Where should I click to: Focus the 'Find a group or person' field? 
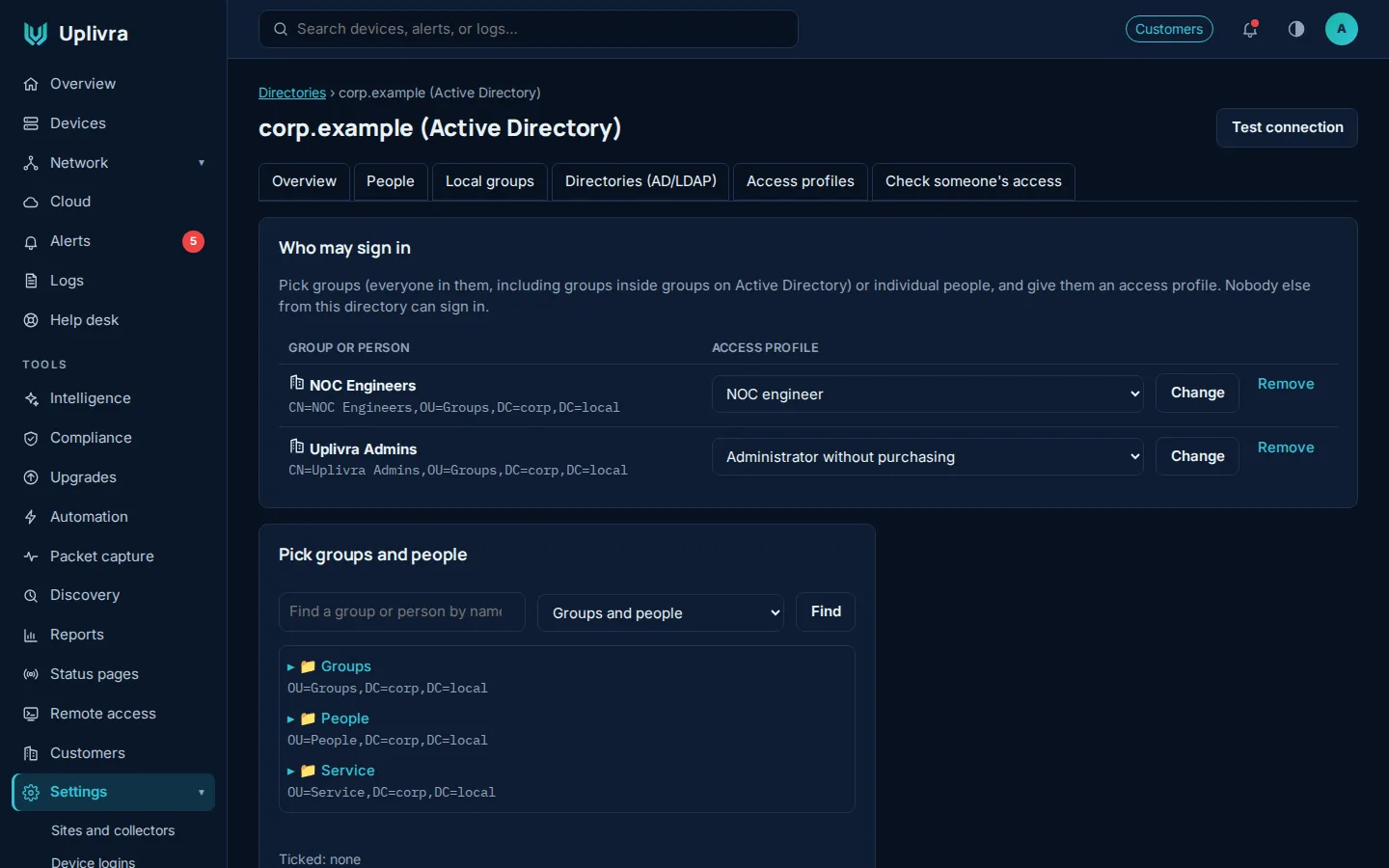pos(402,611)
